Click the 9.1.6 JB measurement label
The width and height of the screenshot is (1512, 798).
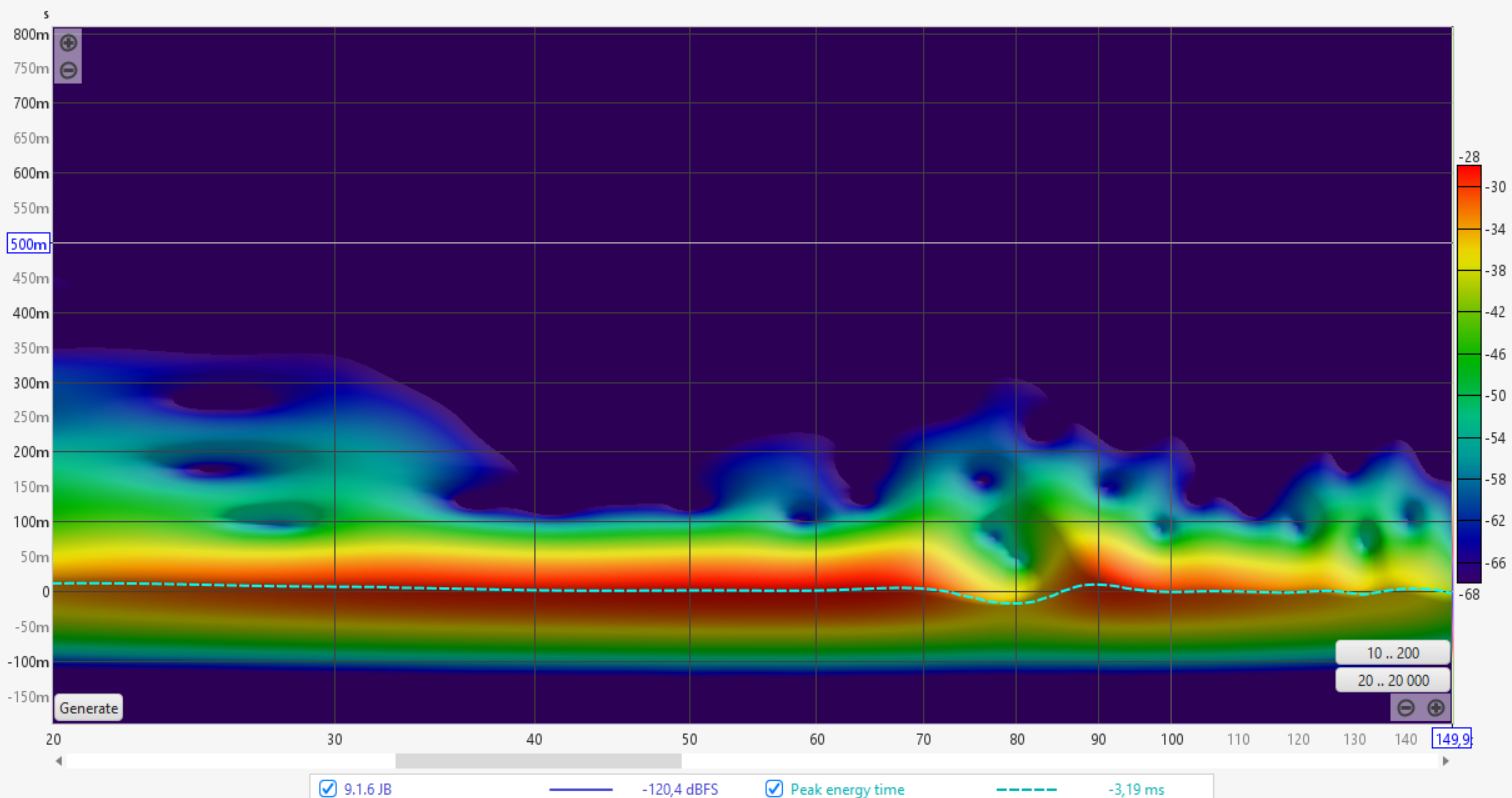[x=367, y=790]
